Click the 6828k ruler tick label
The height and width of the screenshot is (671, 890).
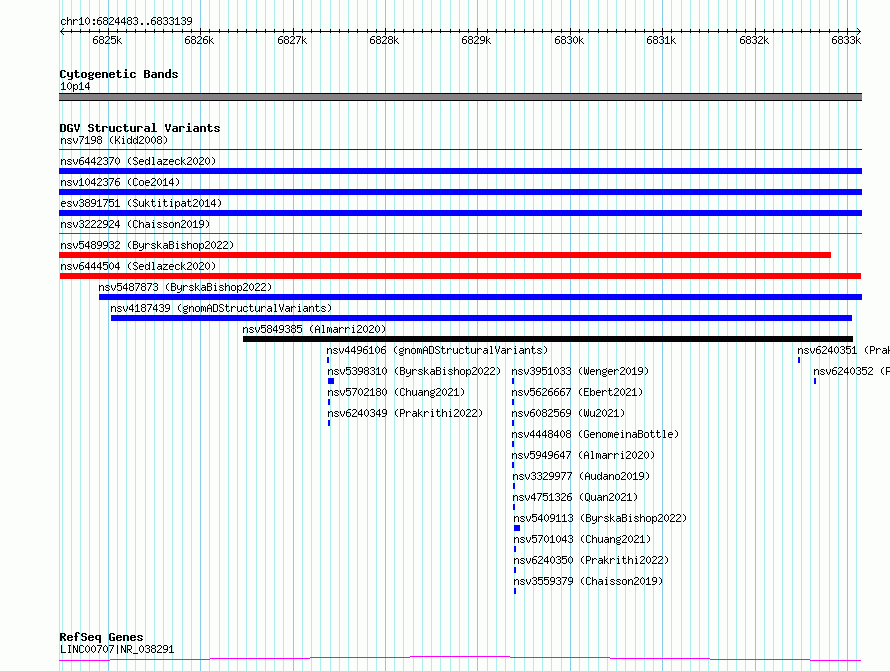coord(384,40)
